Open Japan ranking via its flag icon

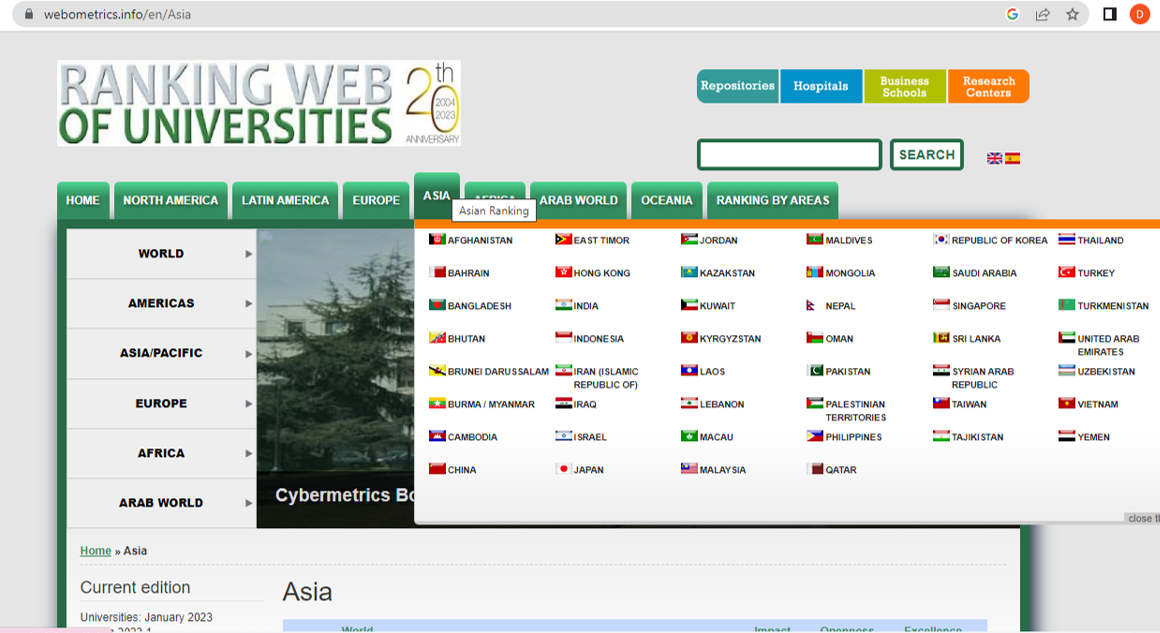tap(563, 469)
